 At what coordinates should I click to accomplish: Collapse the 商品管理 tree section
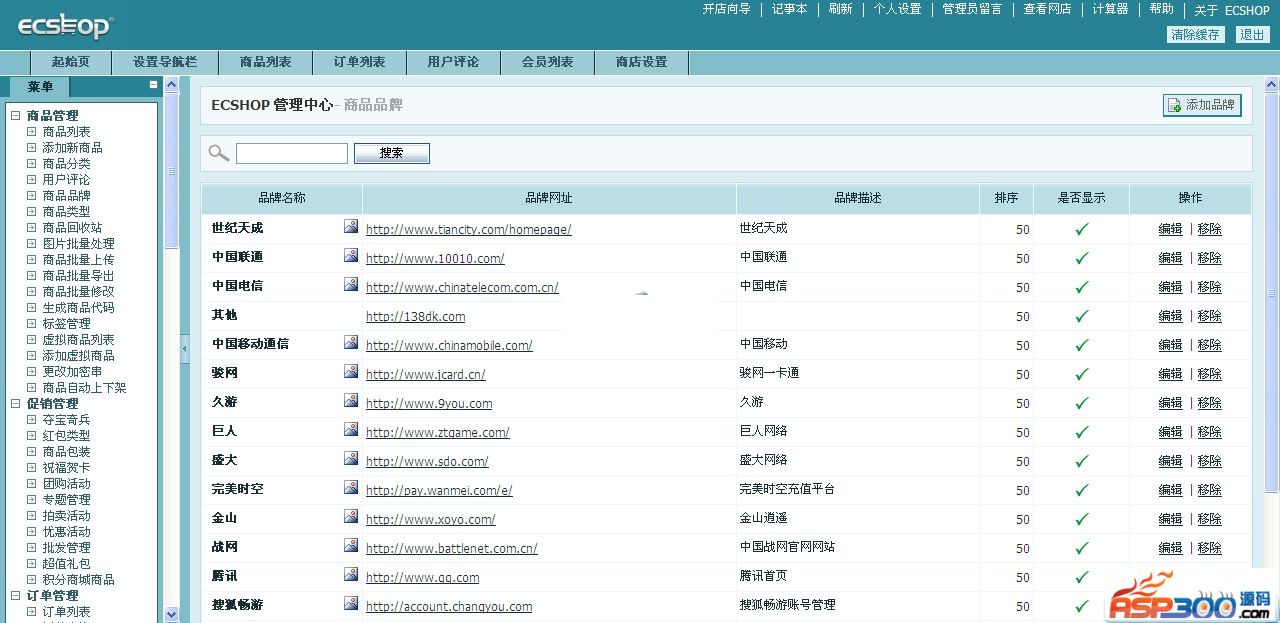pos(16,116)
